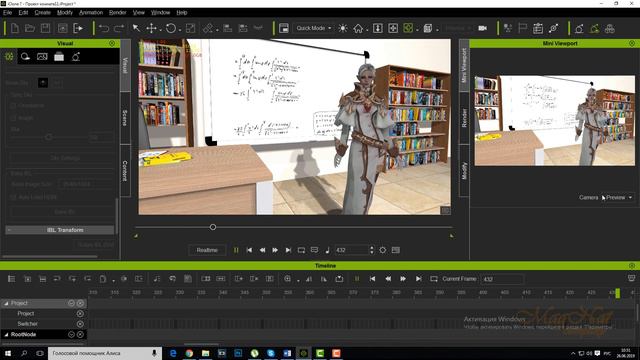Open the File menu
The width and height of the screenshot is (640, 360).
(7, 13)
